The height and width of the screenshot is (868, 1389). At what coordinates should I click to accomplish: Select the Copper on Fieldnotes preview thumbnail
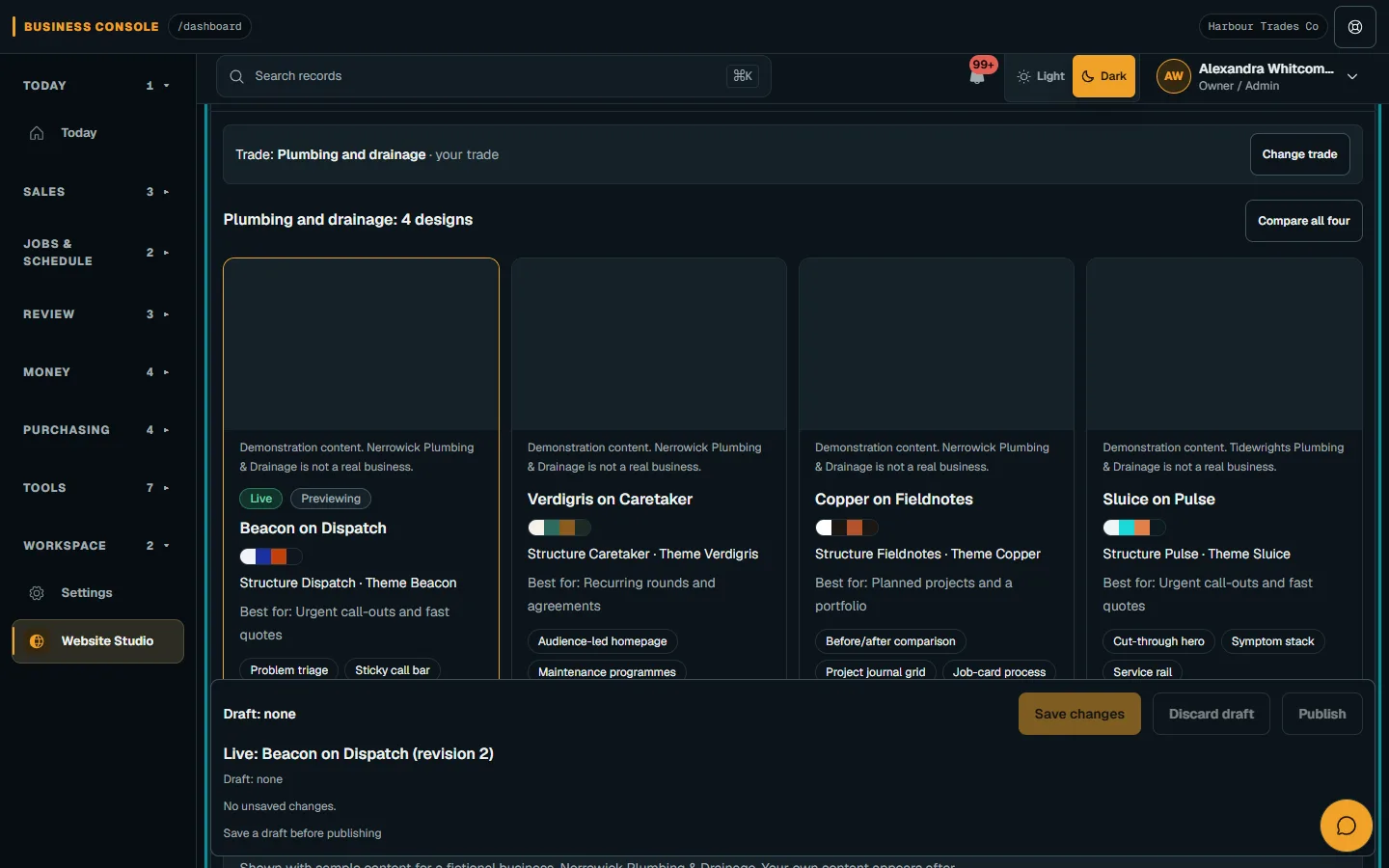(937, 344)
